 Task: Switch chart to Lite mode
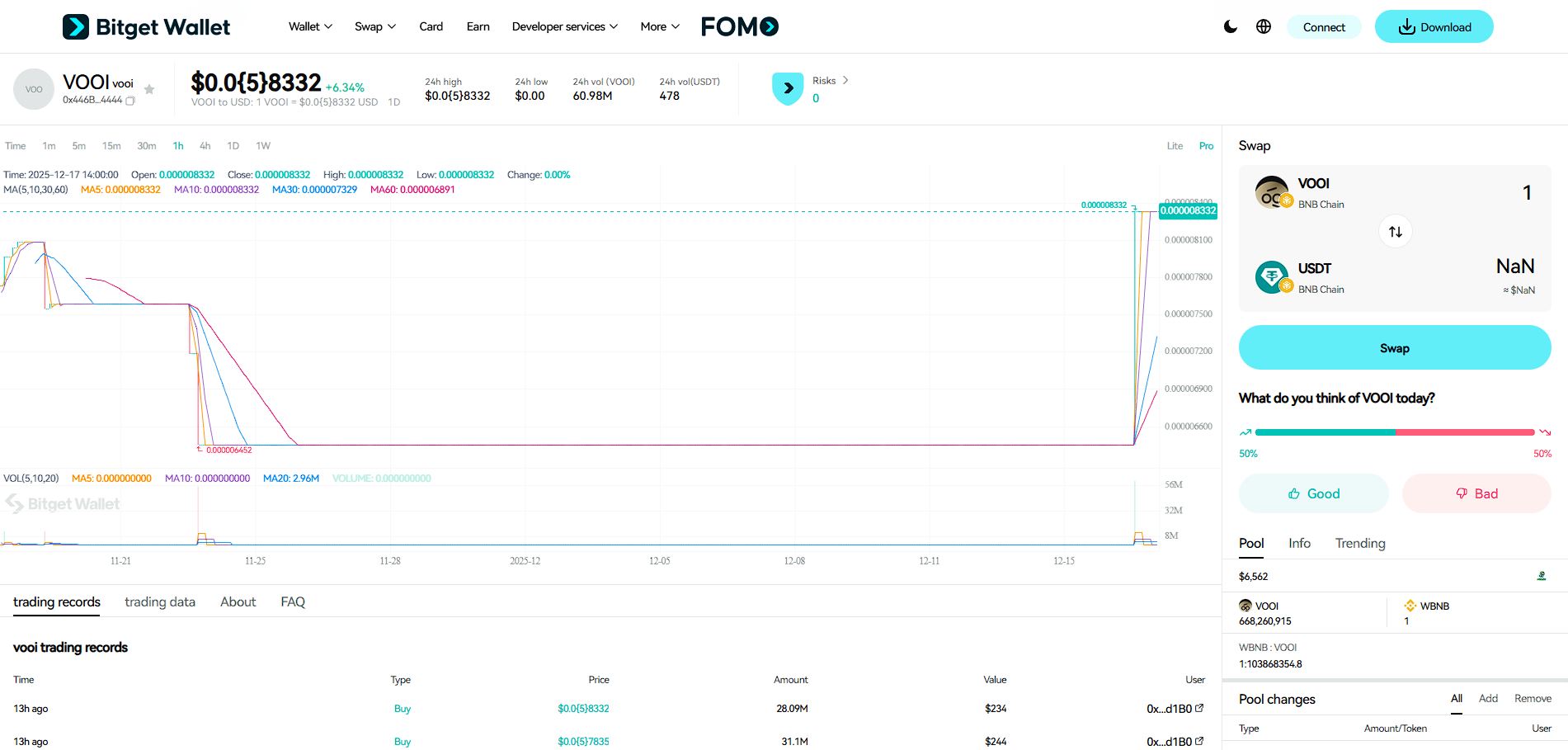tap(1175, 145)
